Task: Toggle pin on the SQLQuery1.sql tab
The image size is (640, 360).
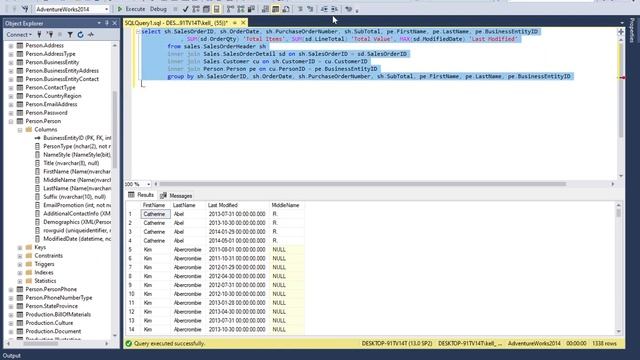Action: 235,23
